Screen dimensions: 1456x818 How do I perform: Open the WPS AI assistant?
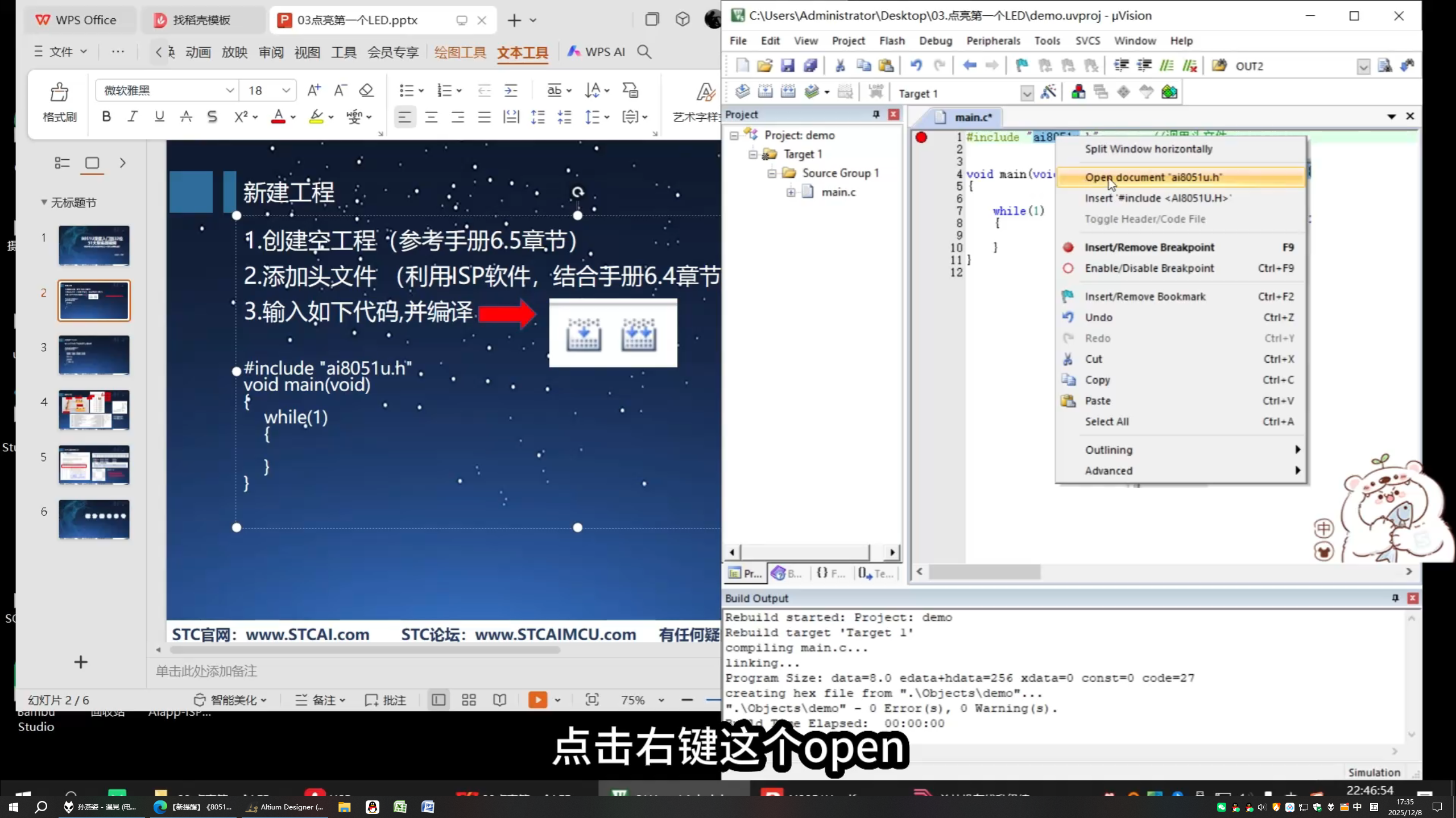coord(596,51)
